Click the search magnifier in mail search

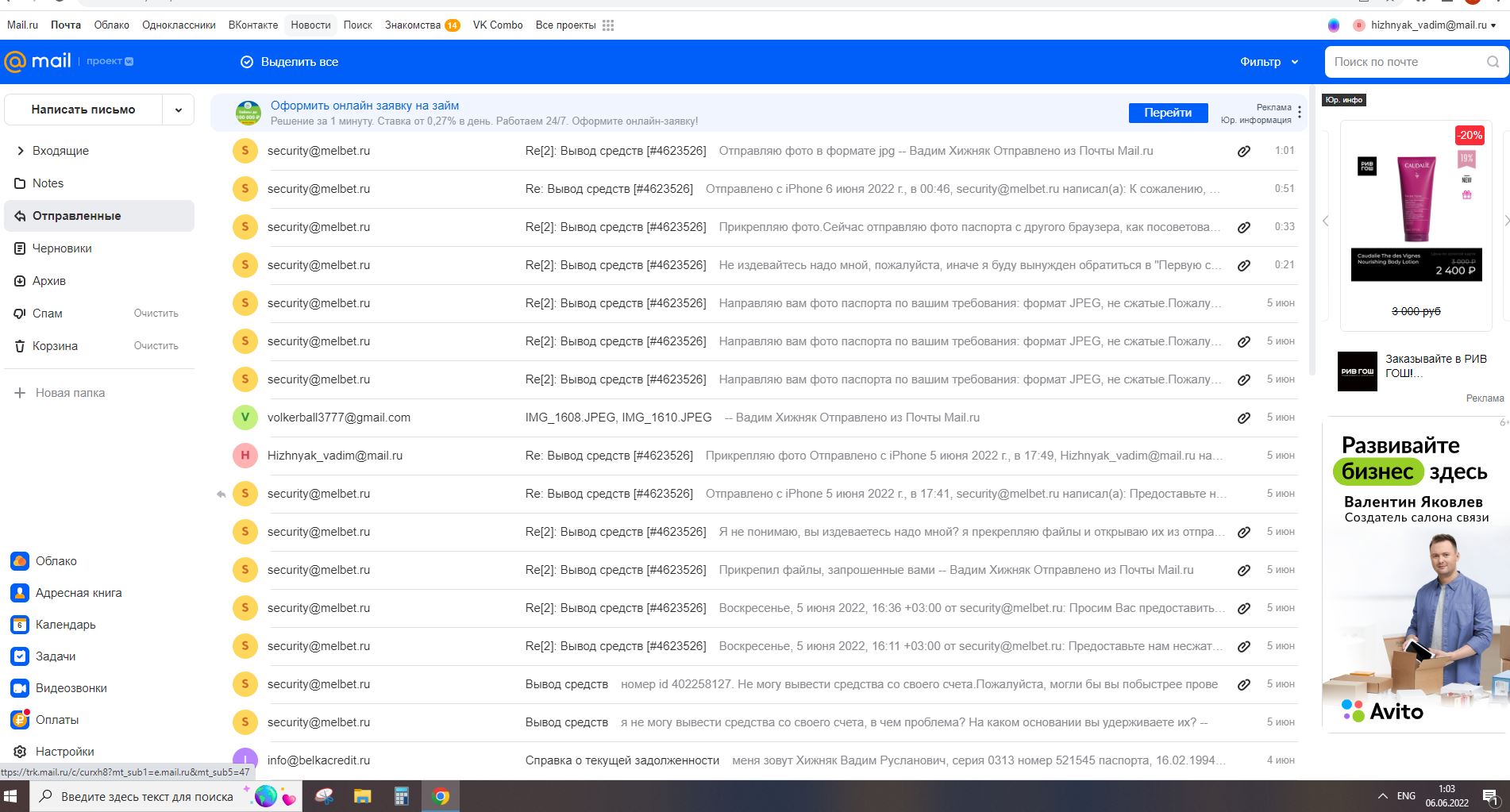[x=1493, y=62]
